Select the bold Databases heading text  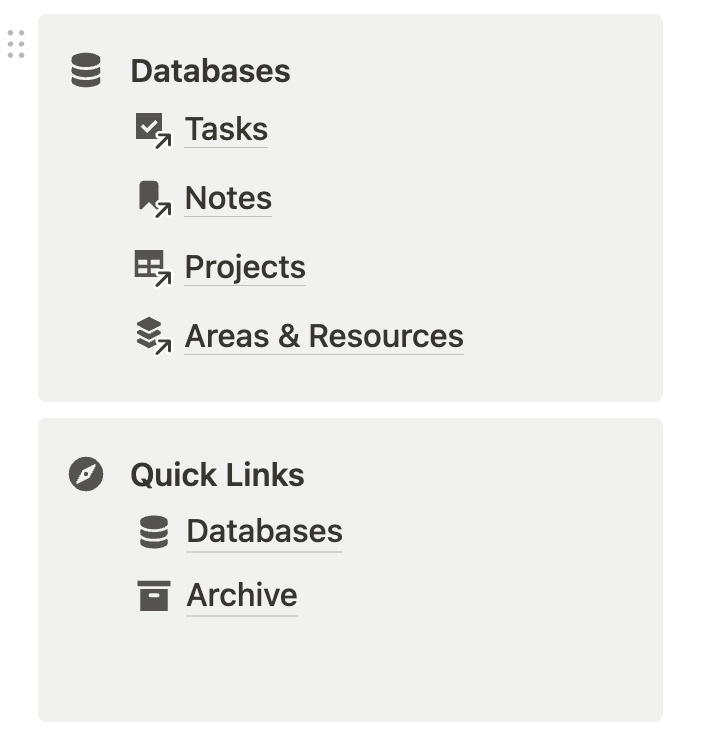click(x=210, y=71)
